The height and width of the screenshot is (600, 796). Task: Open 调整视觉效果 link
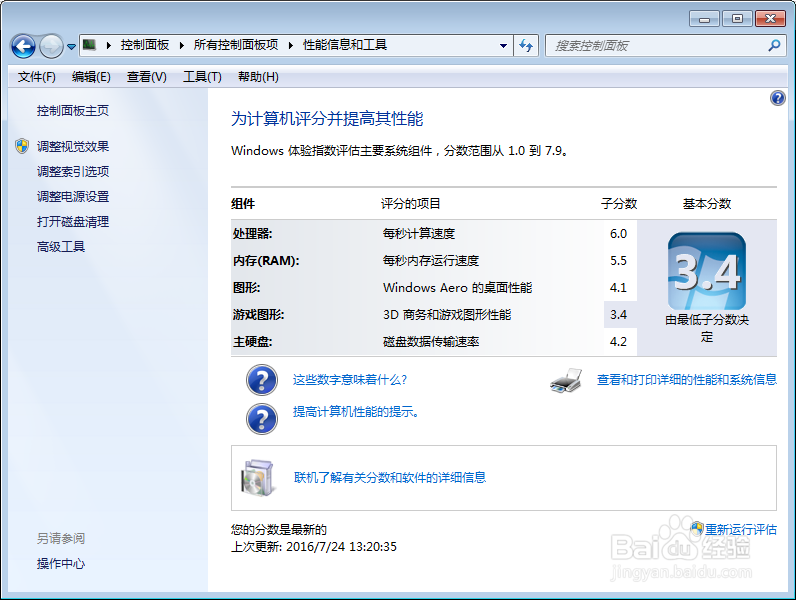pyautogui.click(x=73, y=146)
